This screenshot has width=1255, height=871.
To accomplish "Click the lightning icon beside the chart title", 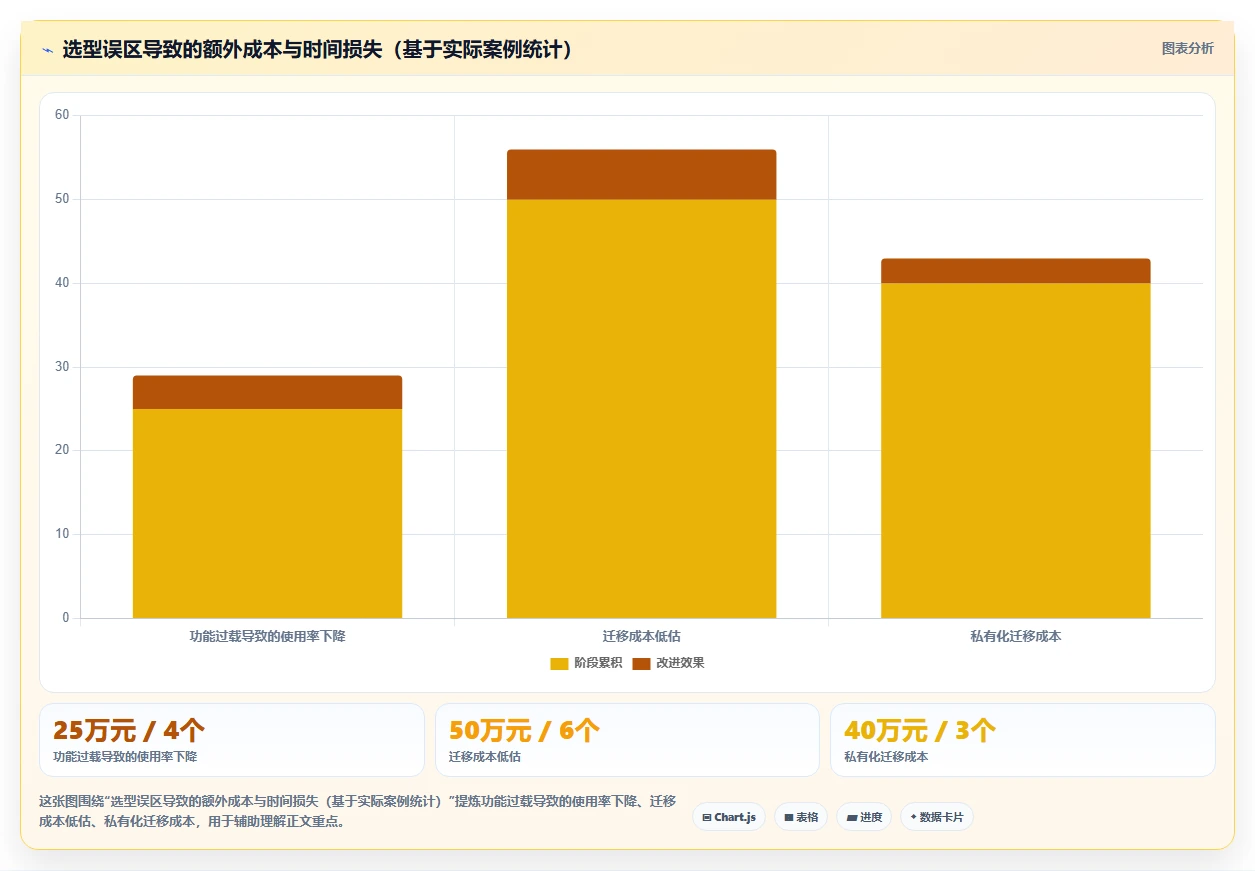I will tap(47, 50).
